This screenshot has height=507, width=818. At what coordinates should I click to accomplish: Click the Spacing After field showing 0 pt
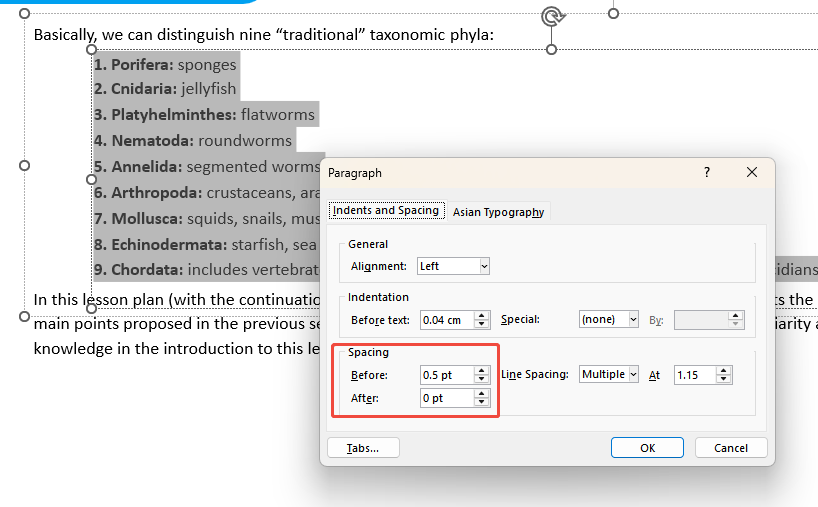pos(445,398)
